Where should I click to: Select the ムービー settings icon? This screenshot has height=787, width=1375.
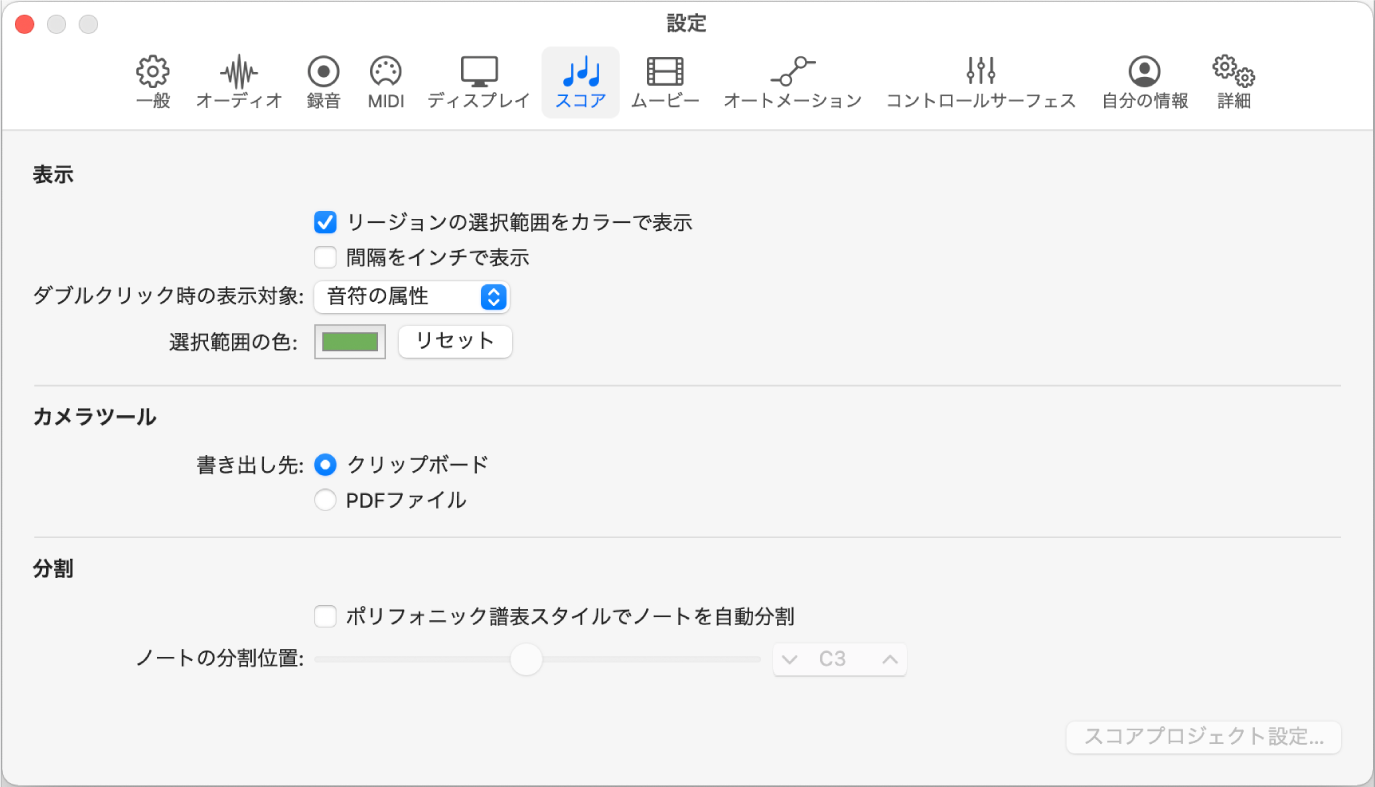664,80
